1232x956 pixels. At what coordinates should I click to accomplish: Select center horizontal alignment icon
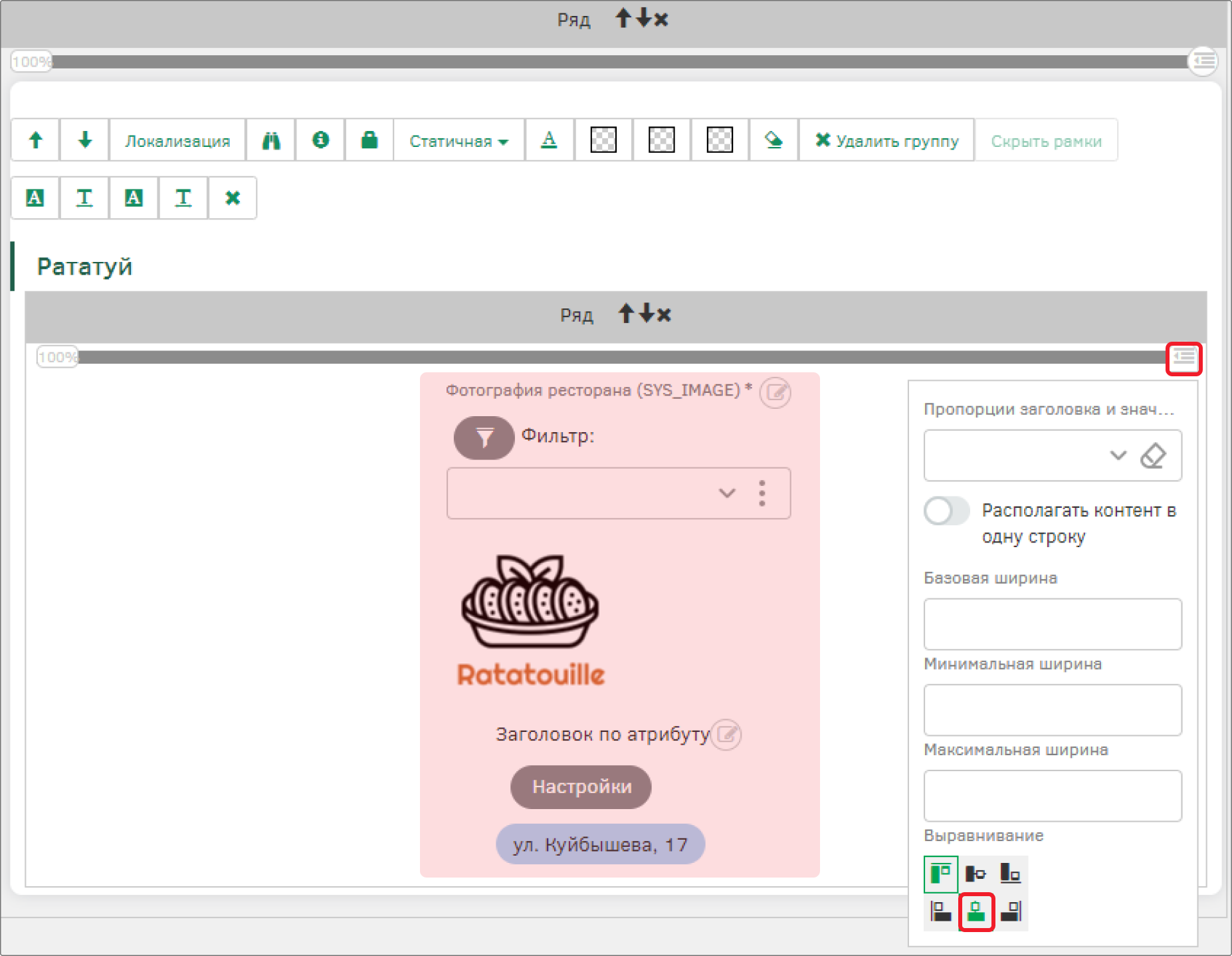click(x=976, y=911)
